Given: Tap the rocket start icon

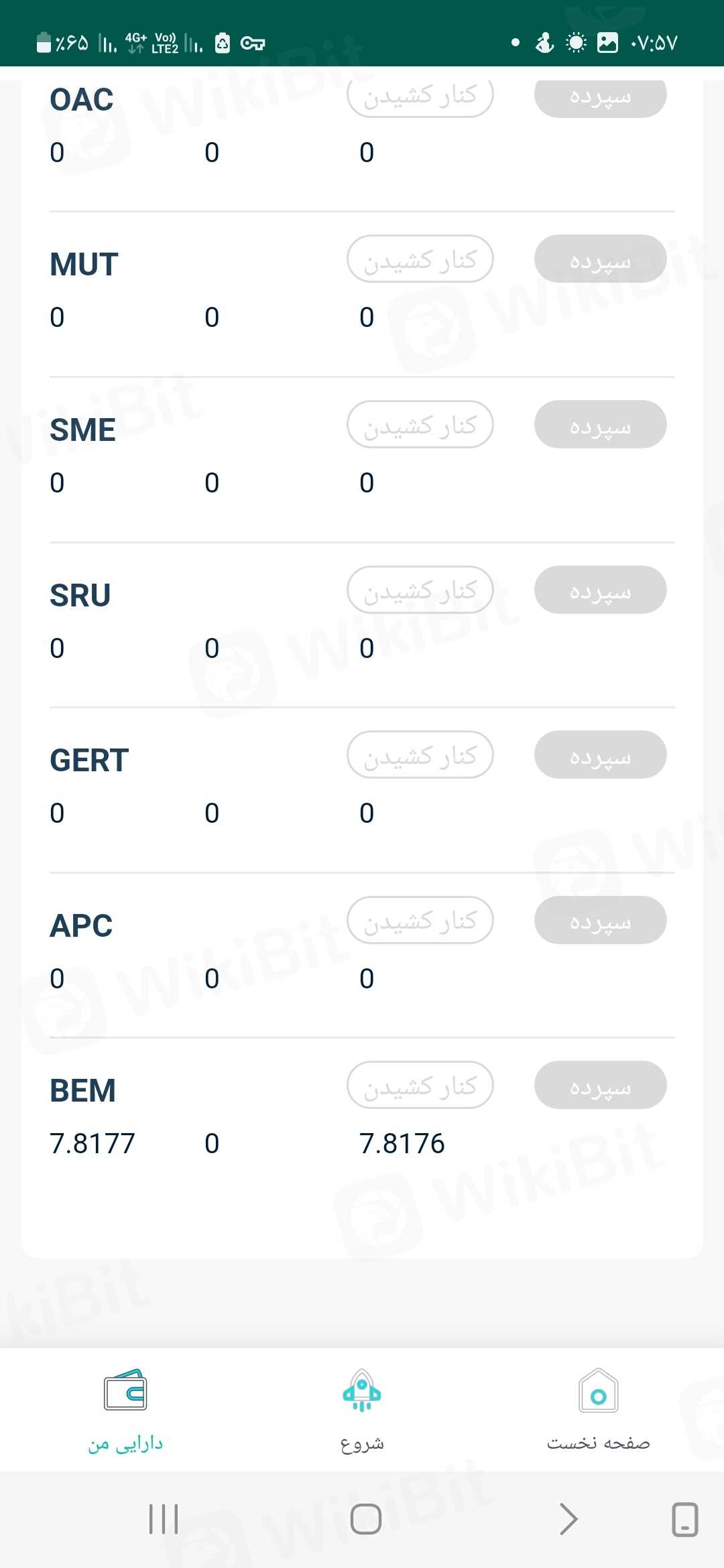Looking at the screenshot, I should coord(362,1390).
